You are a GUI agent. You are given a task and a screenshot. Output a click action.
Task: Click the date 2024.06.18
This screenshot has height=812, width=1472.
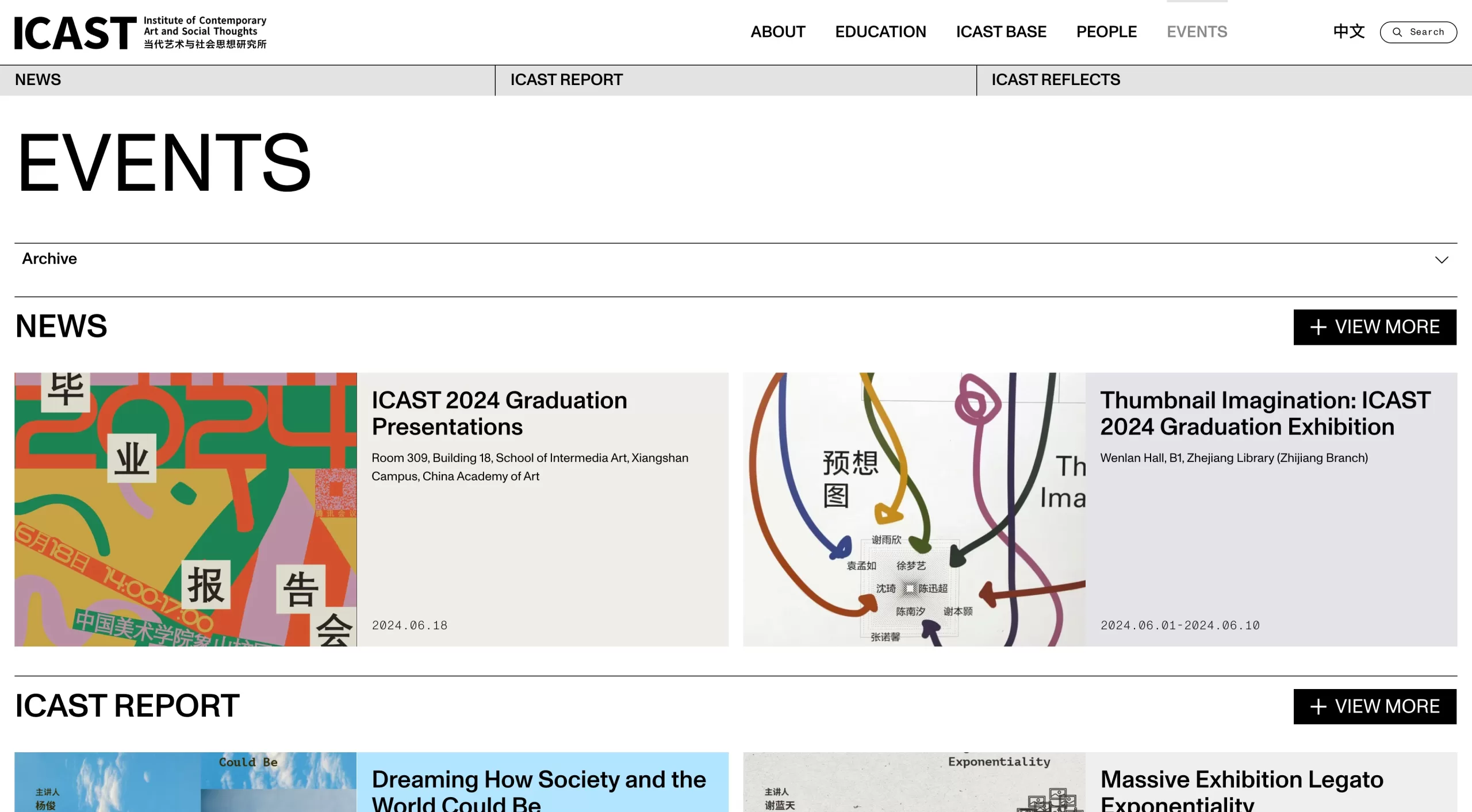click(x=409, y=625)
